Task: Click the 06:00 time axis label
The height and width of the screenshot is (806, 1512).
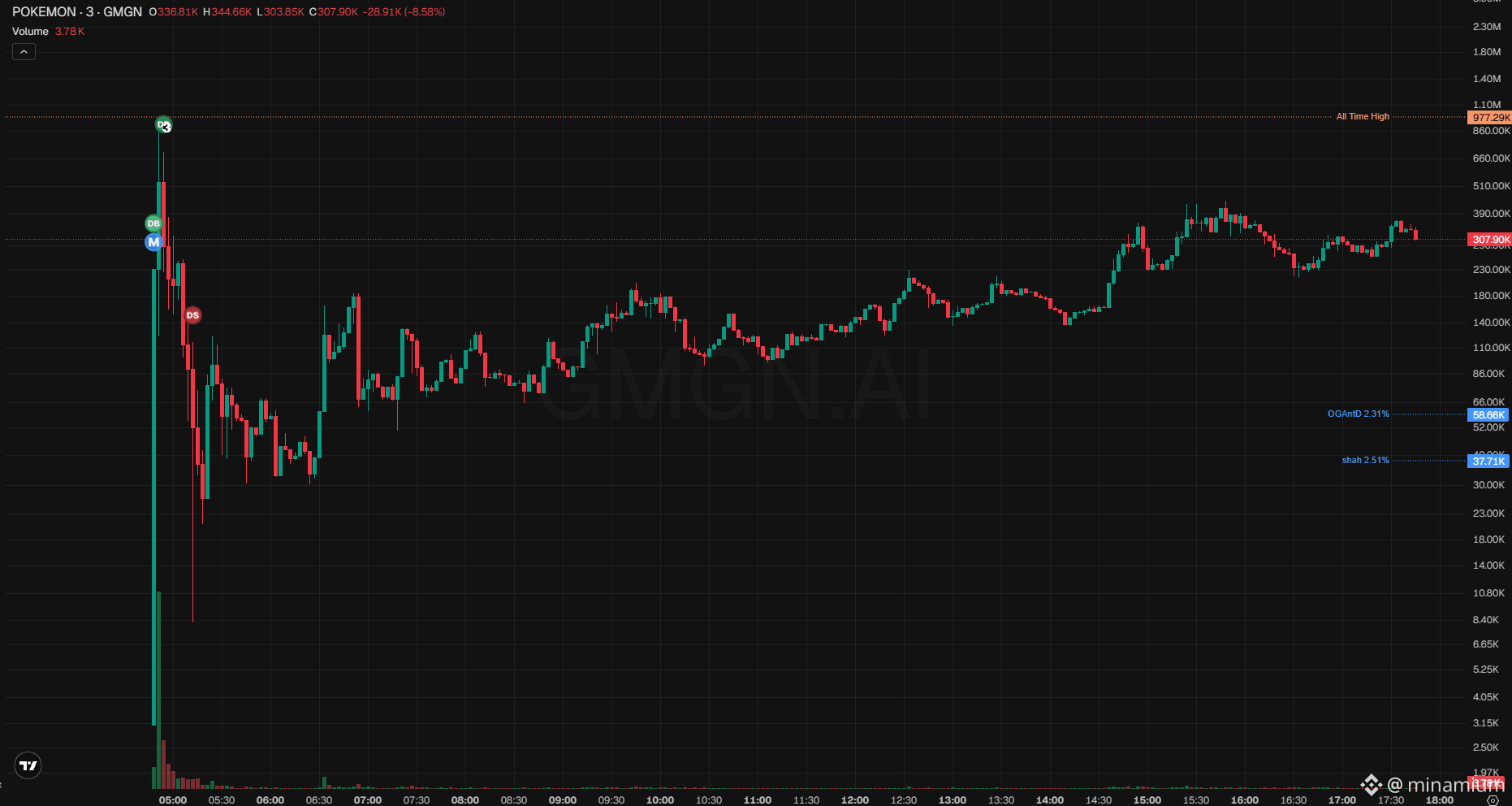Action: pos(270,800)
